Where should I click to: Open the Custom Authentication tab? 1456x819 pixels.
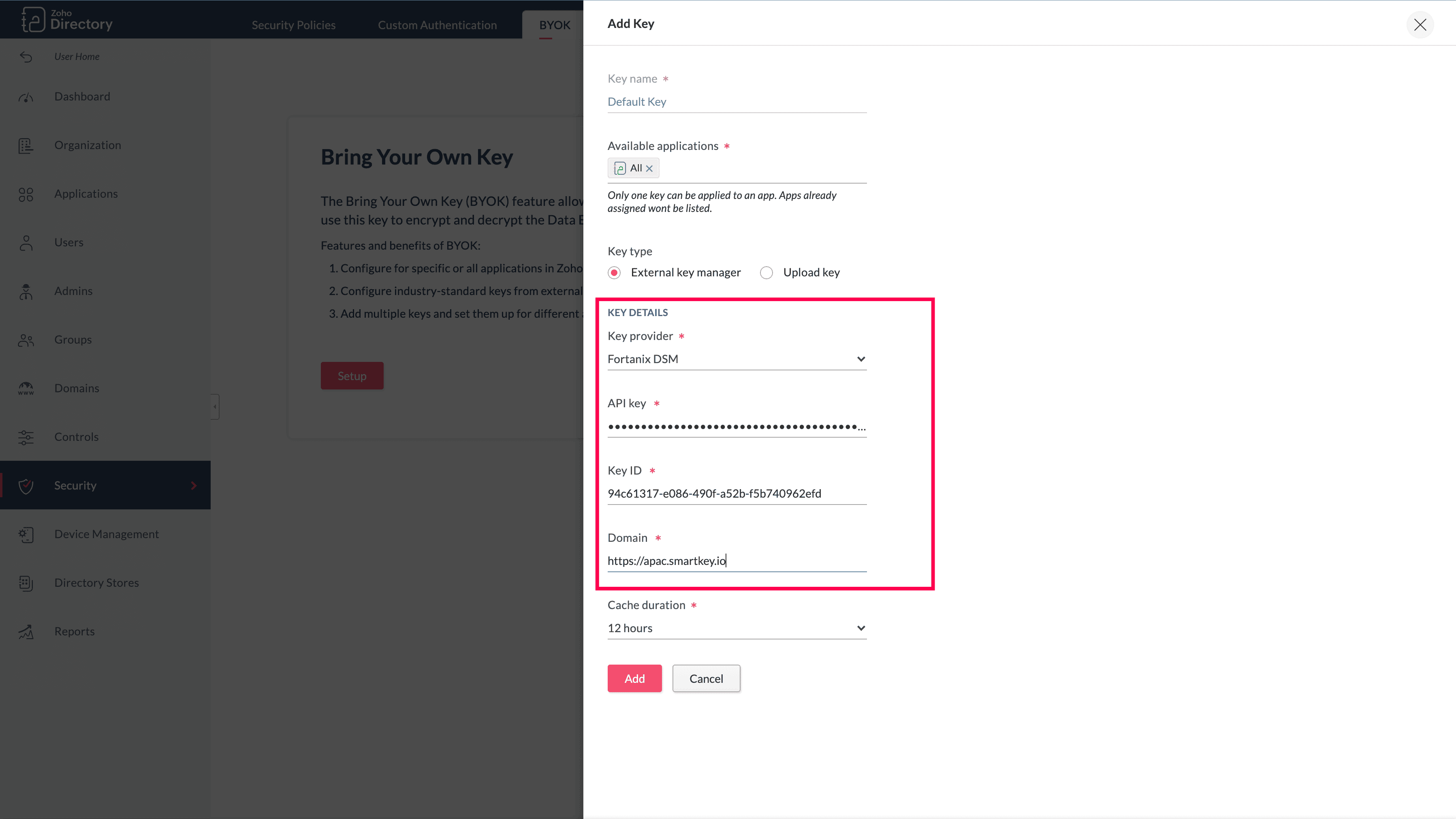click(437, 25)
